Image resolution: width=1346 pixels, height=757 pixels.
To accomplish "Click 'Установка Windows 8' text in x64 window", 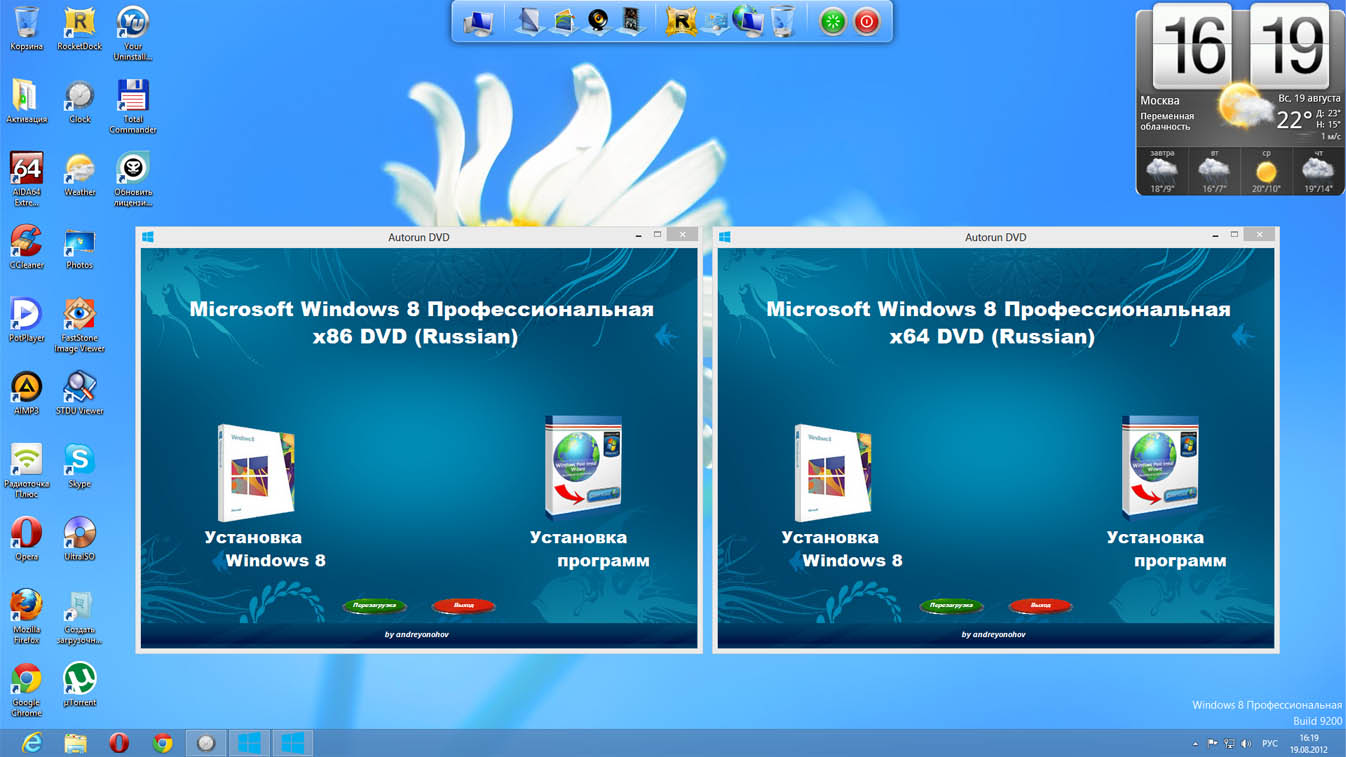I will coord(841,549).
